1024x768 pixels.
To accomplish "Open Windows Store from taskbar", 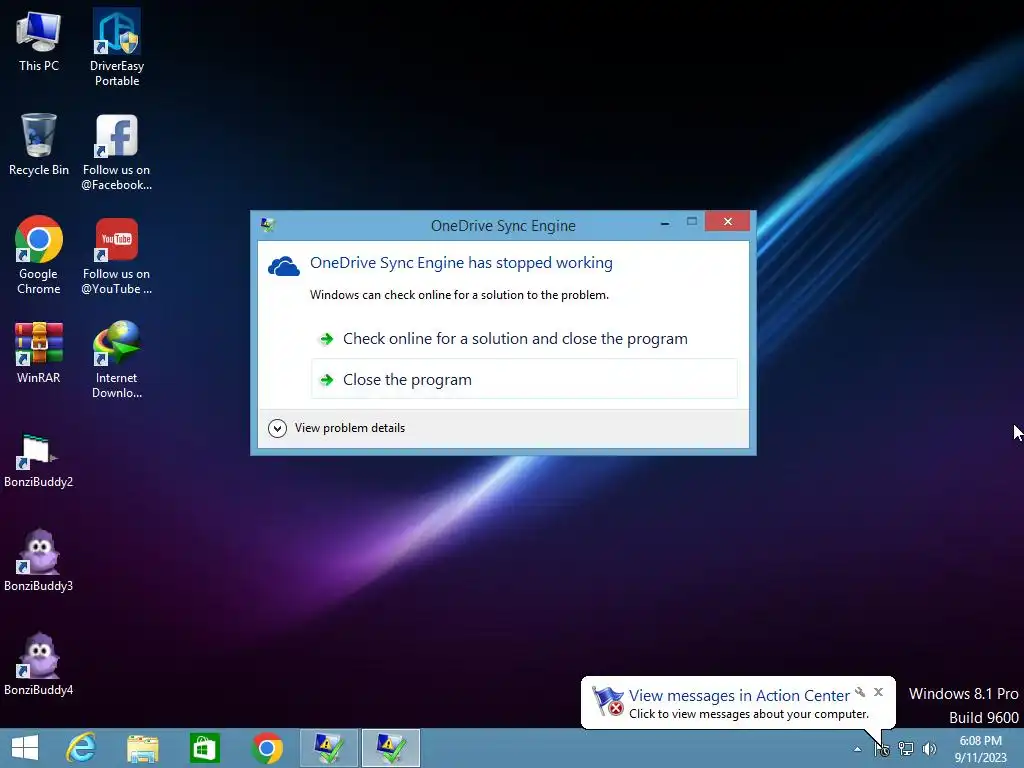I will point(204,748).
